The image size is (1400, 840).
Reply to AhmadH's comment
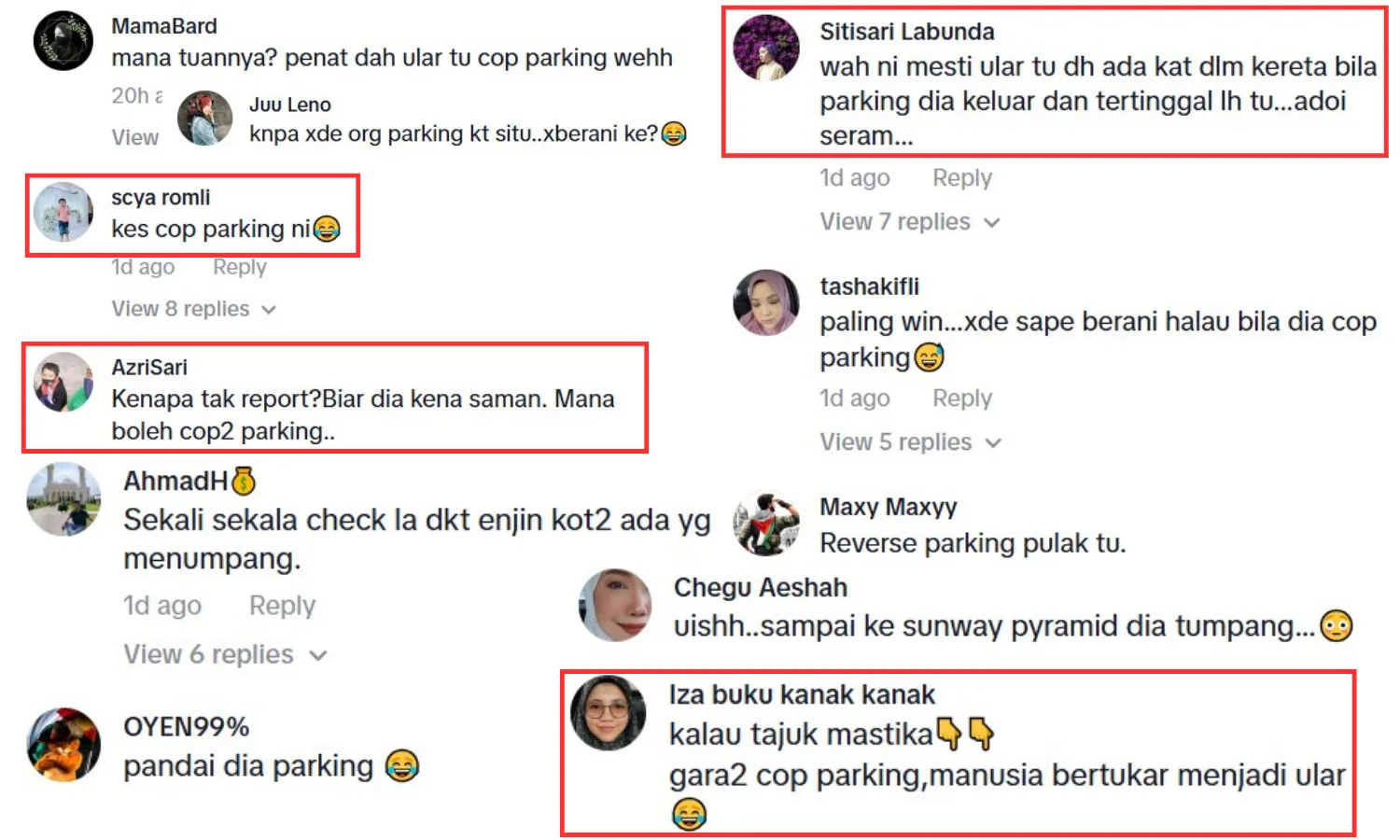pos(282,606)
